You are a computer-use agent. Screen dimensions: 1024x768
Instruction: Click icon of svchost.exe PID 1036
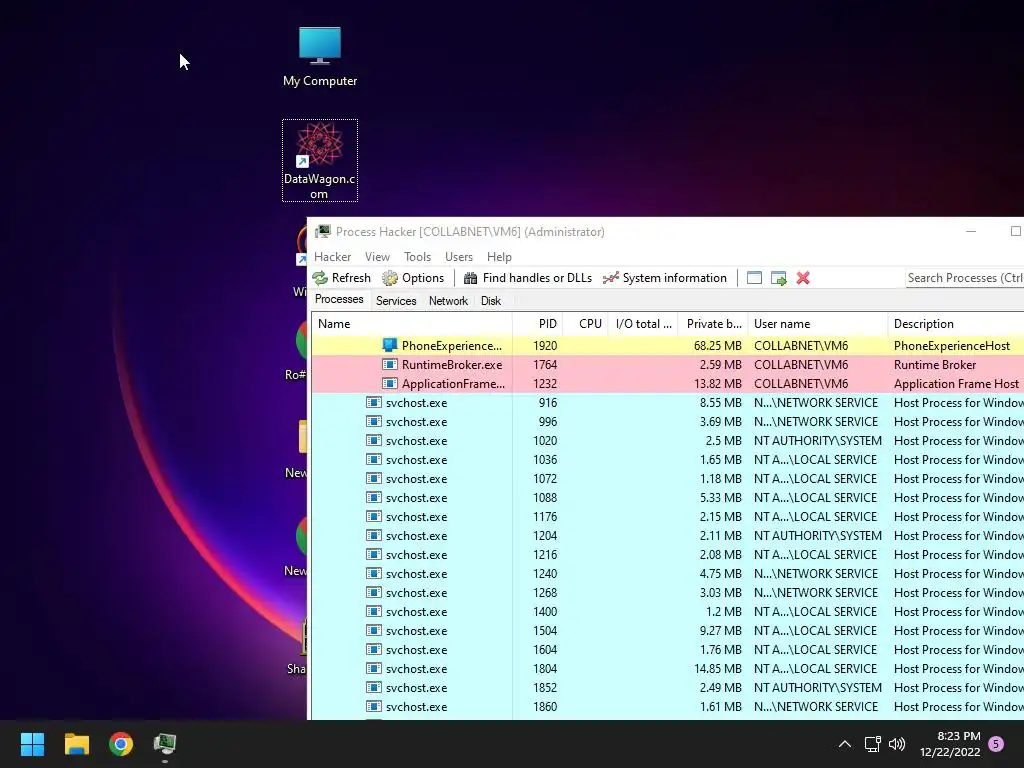coord(374,459)
